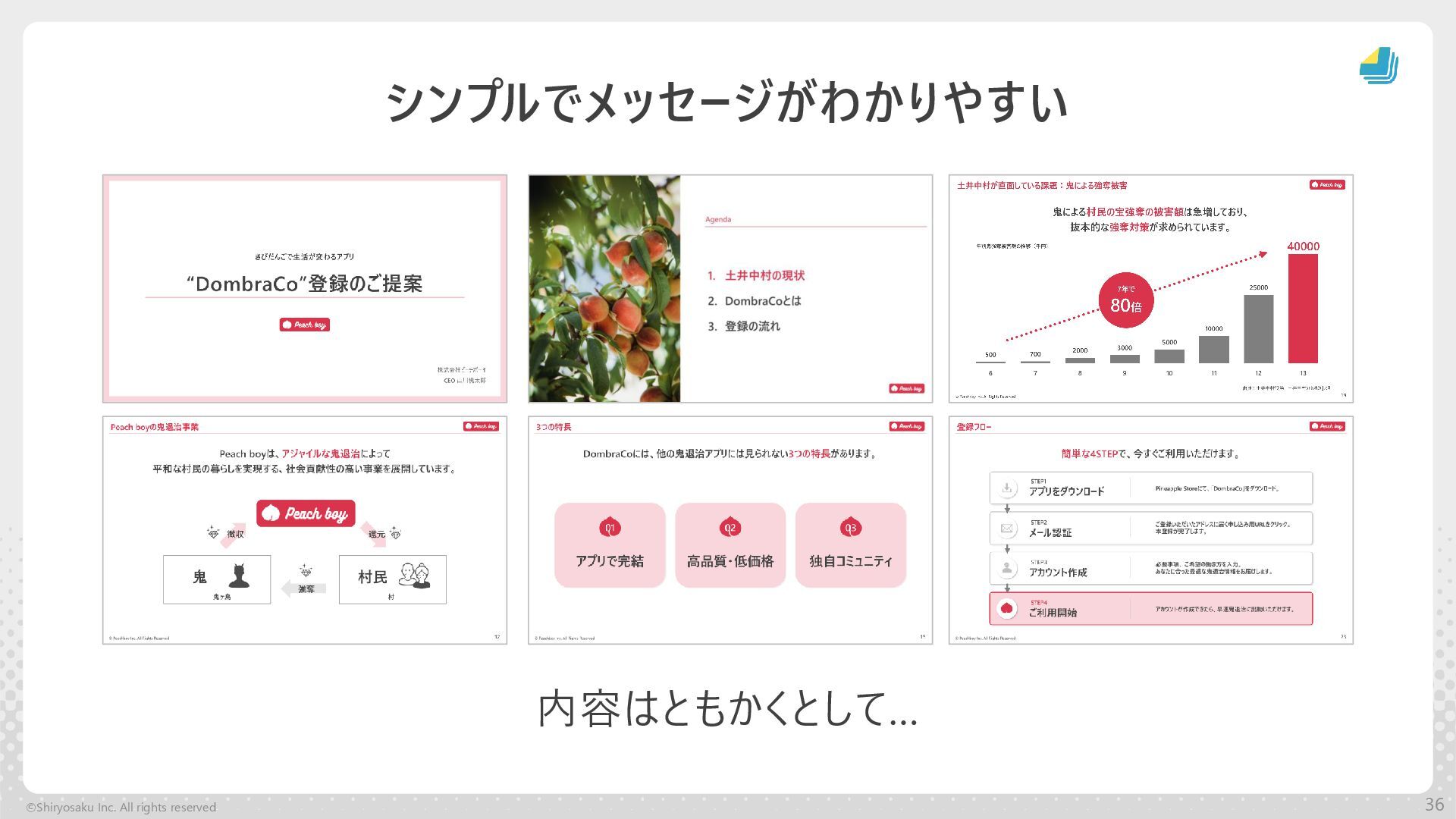Click the ご利用開始 step row

1150,609
